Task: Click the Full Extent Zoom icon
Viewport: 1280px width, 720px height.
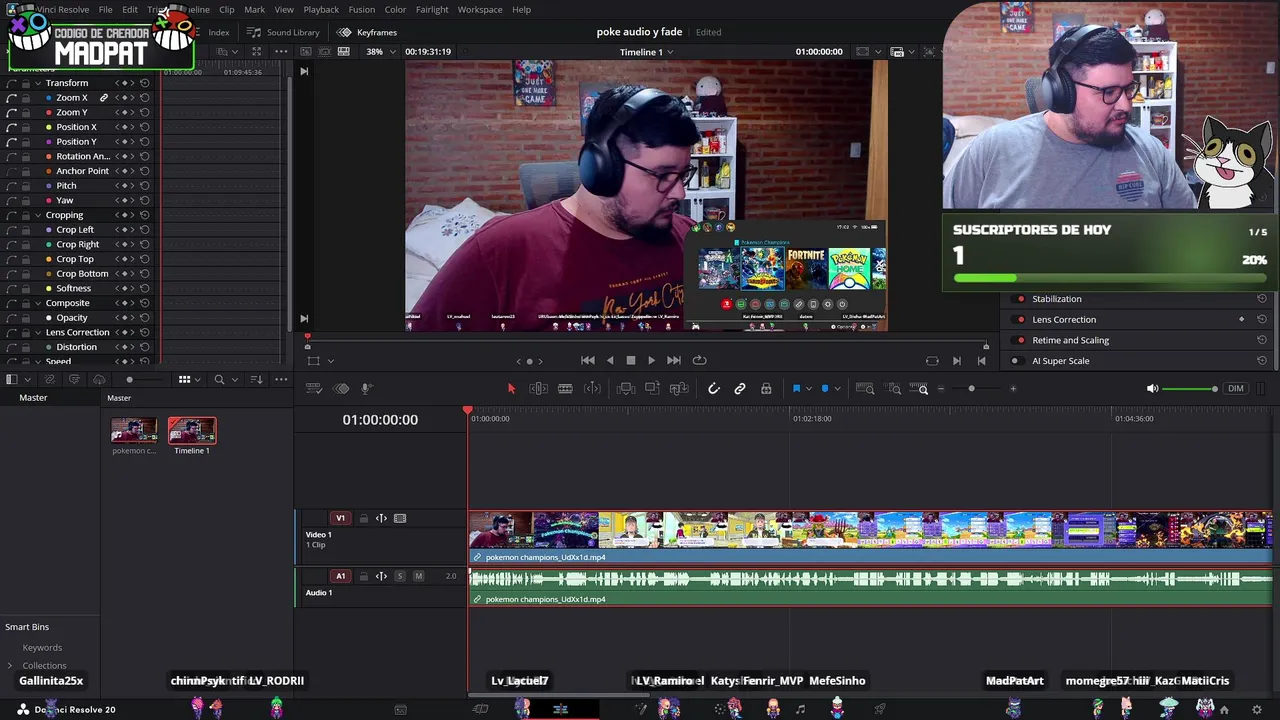Action: pyautogui.click(x=865, y=388)
